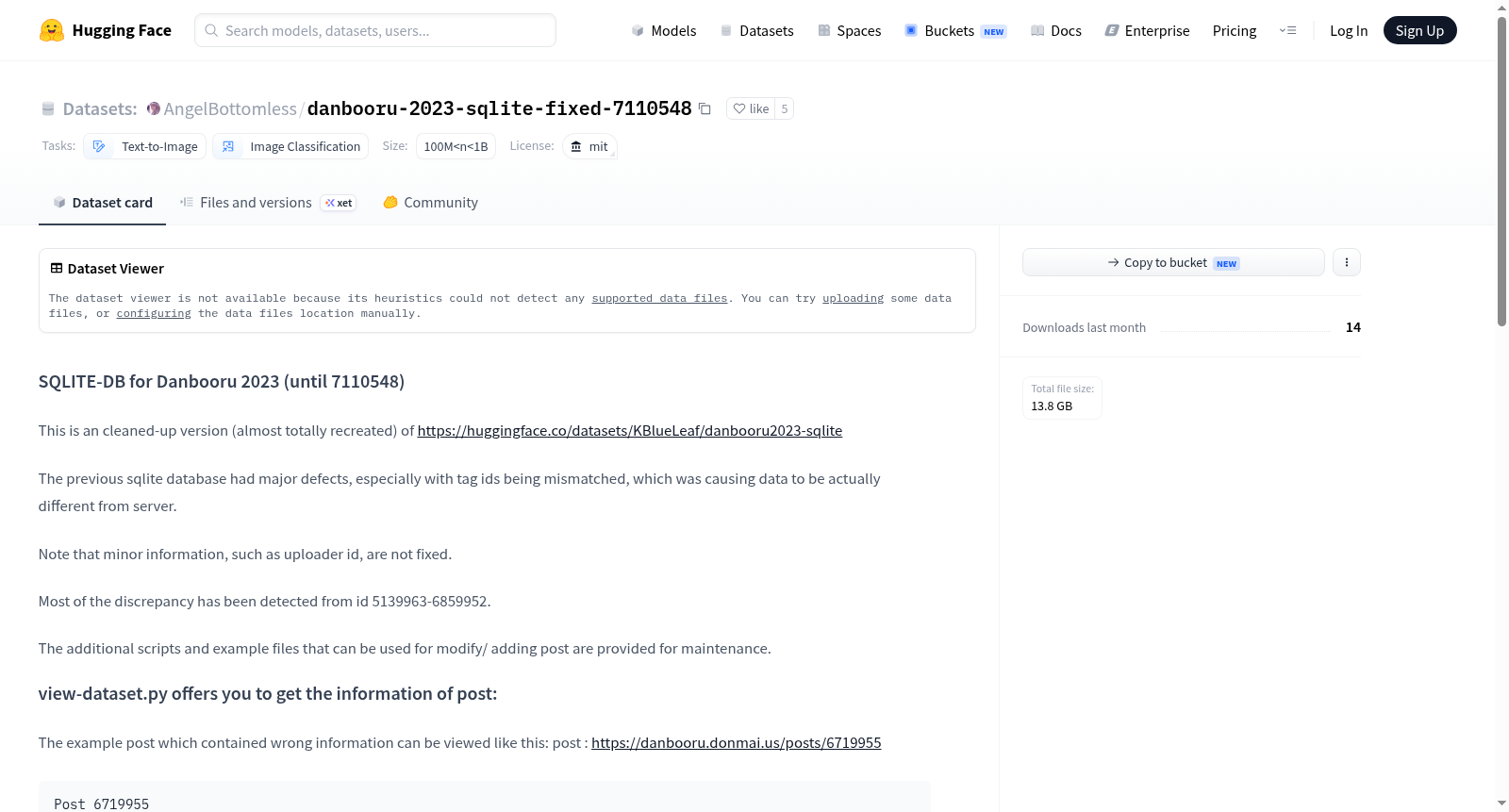The height and width of the screenshot is (812, 1509).
Task: Click the Text-to-Image task tag
Action: 145,146
